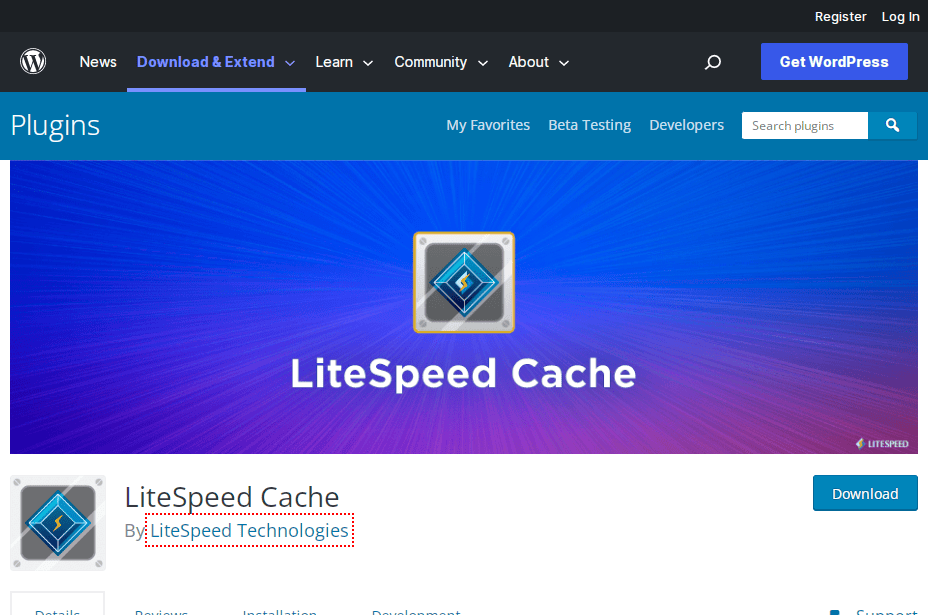This screenshot has height=615, width=928.
Task: Click the WordPress logo icon
Action: pos(33,62)
